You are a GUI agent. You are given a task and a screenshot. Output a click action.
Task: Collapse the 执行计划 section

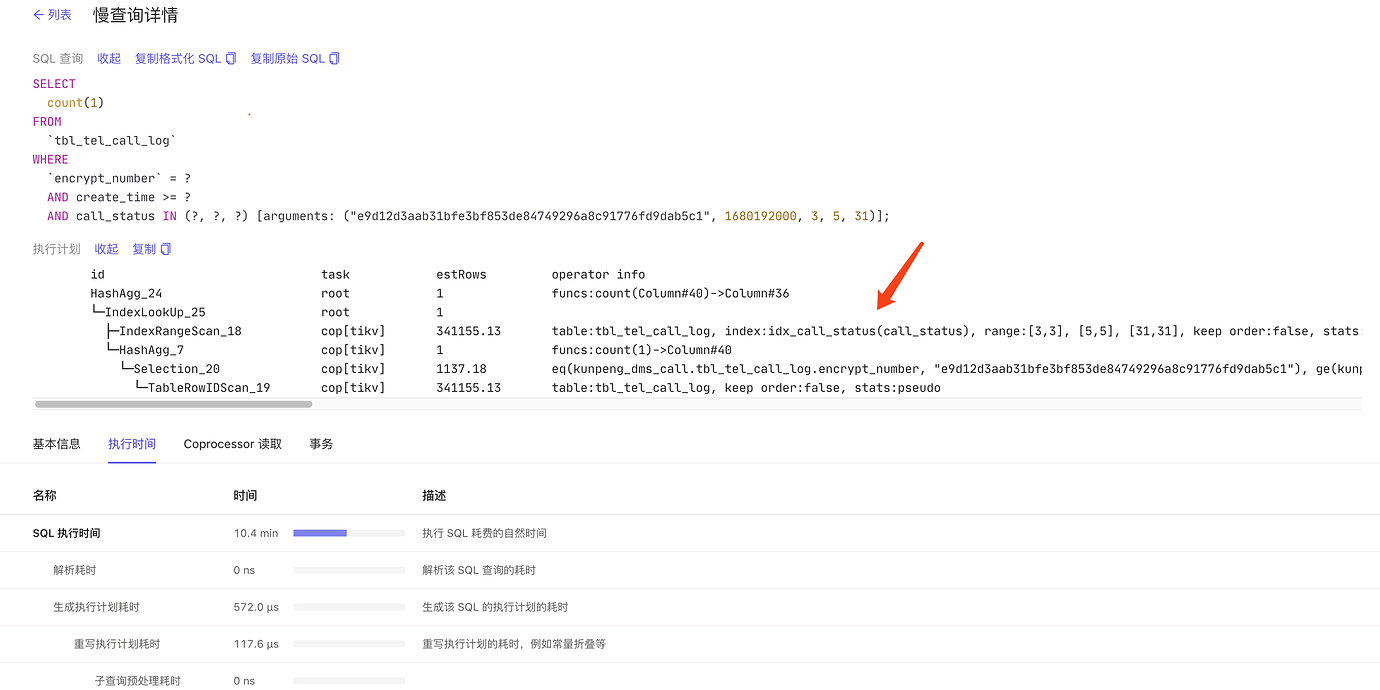point(106,249)
